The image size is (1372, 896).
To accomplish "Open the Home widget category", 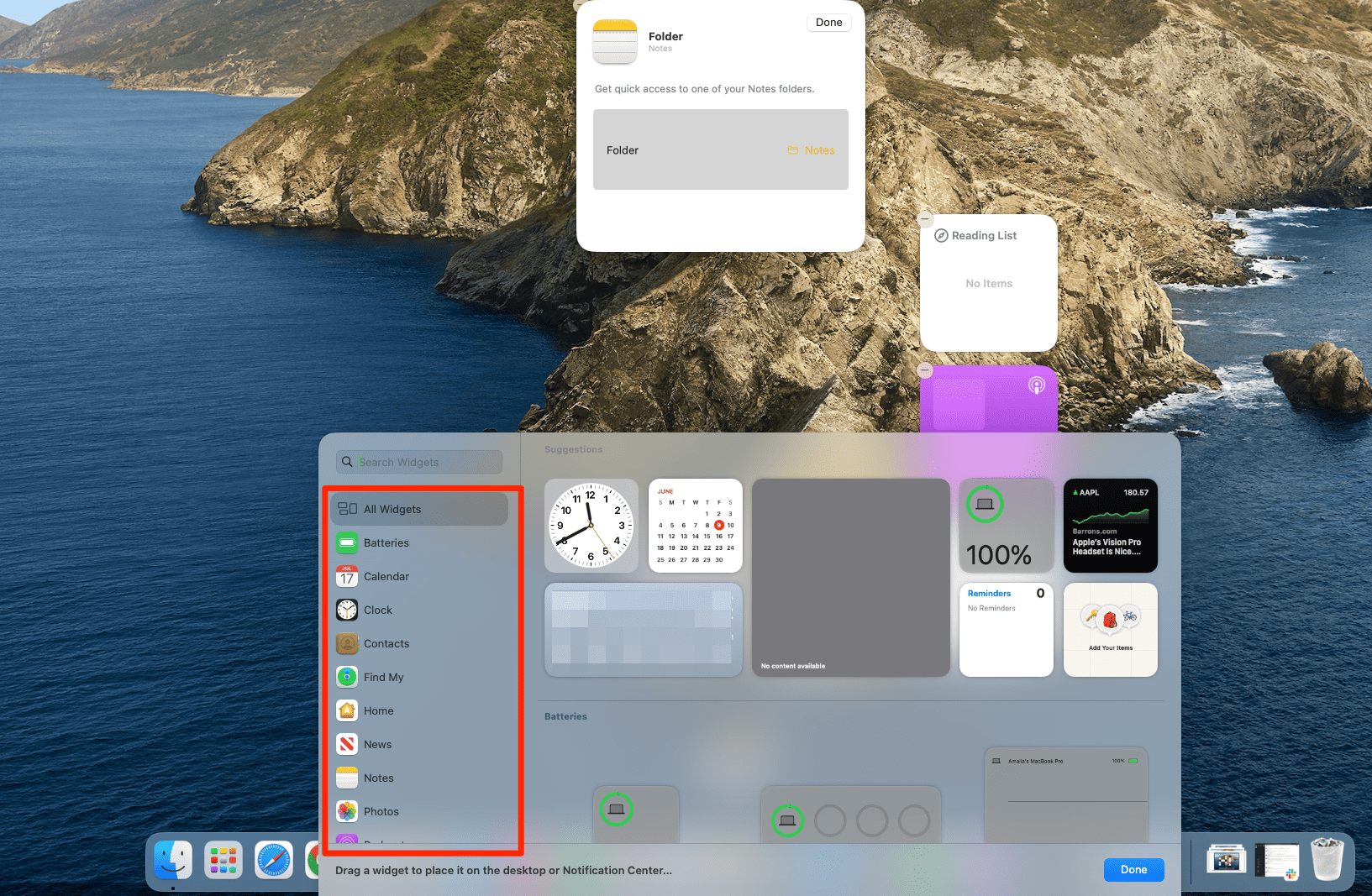I will point(378,711).
